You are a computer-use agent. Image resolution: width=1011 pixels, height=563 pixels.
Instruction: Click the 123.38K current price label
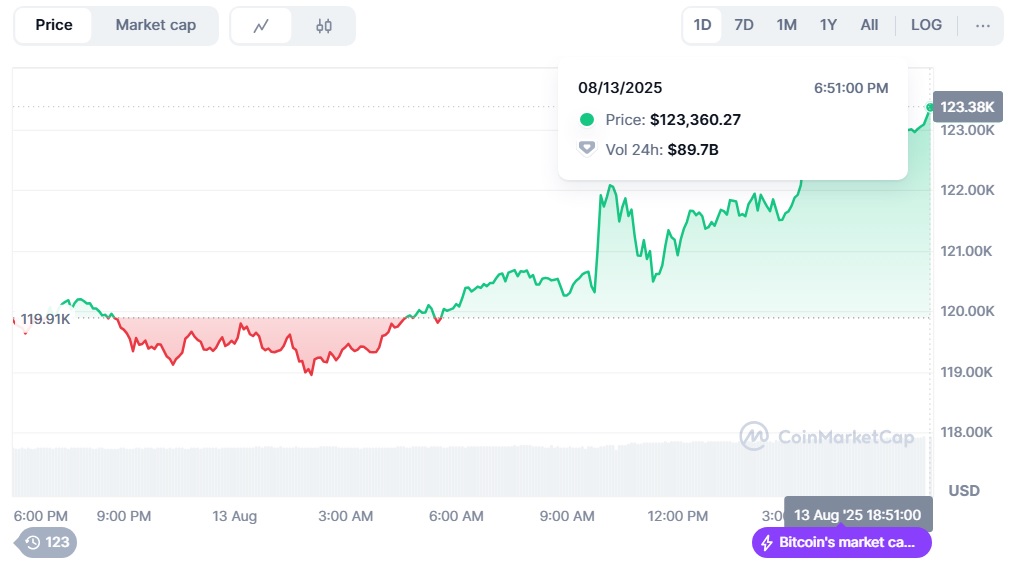click(967, 107)
